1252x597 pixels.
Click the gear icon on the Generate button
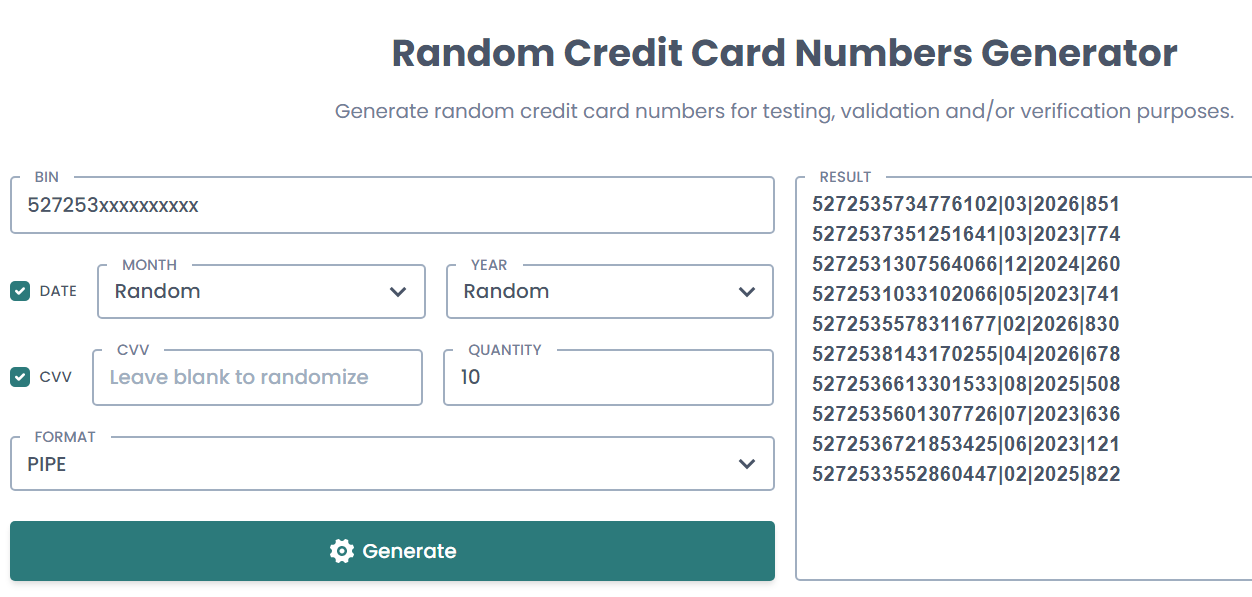342,551
